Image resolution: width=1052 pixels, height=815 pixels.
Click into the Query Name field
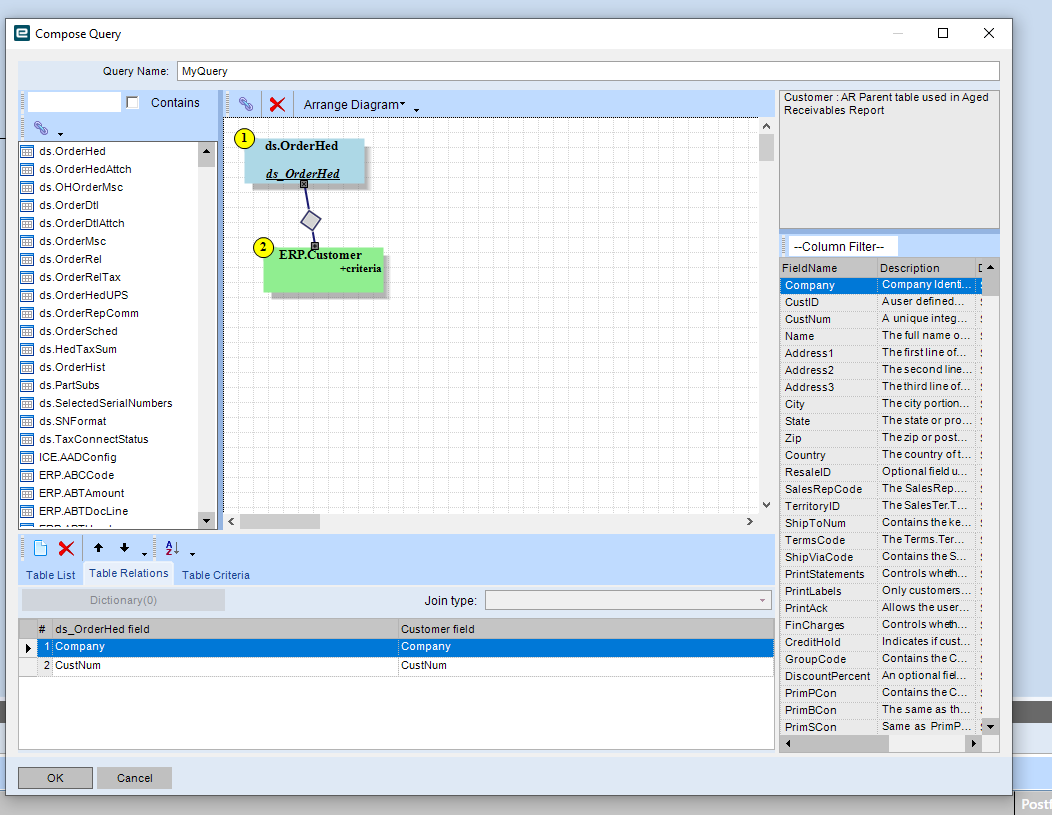click(587, 71)
